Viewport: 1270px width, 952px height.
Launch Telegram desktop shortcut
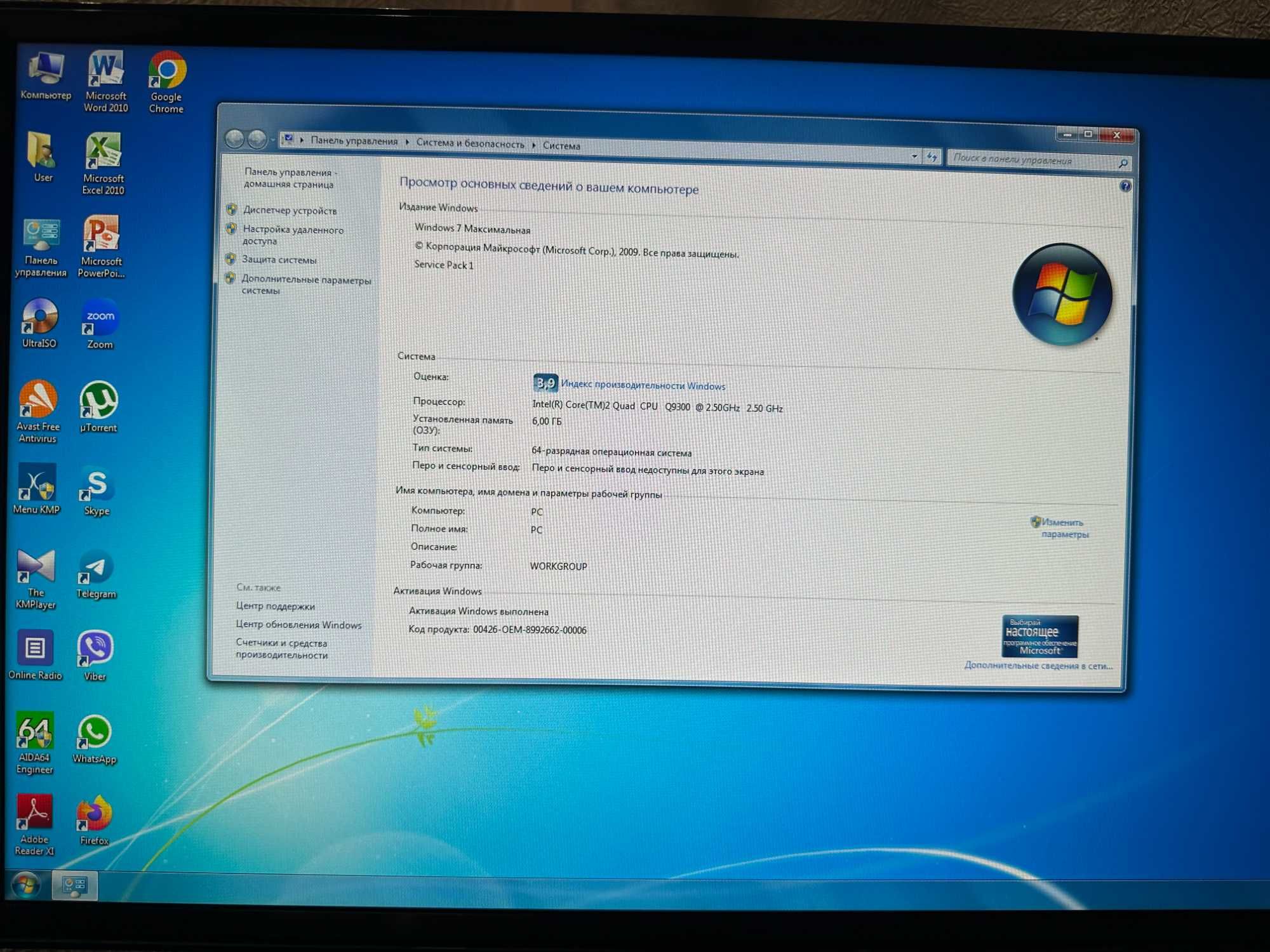click(96, 575)
